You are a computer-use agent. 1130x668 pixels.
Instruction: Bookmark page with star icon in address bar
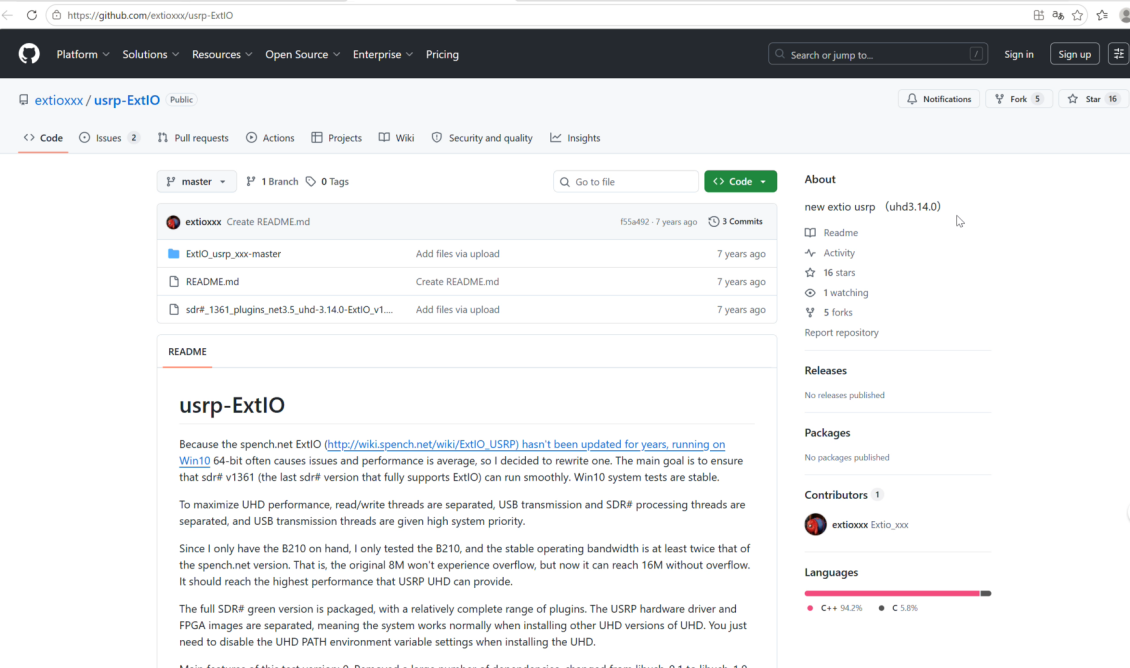(x=1077, y=15)
